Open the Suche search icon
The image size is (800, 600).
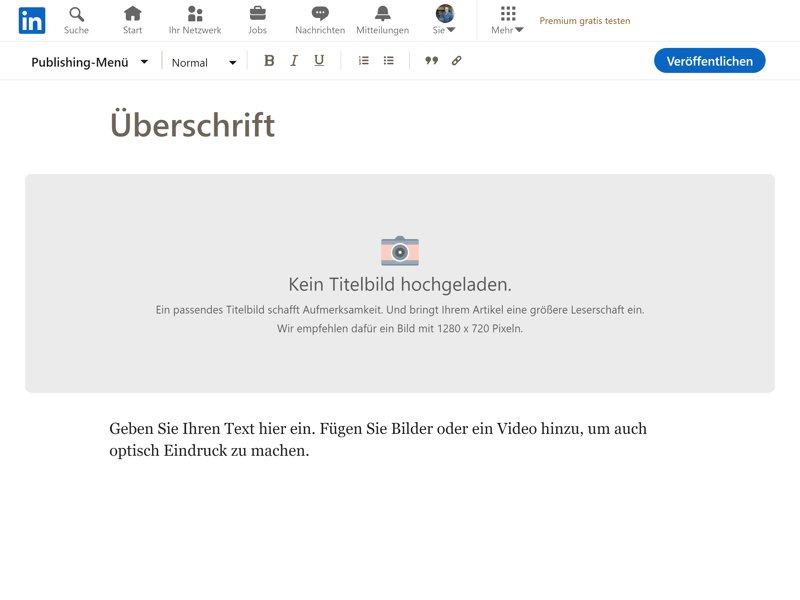77,14
